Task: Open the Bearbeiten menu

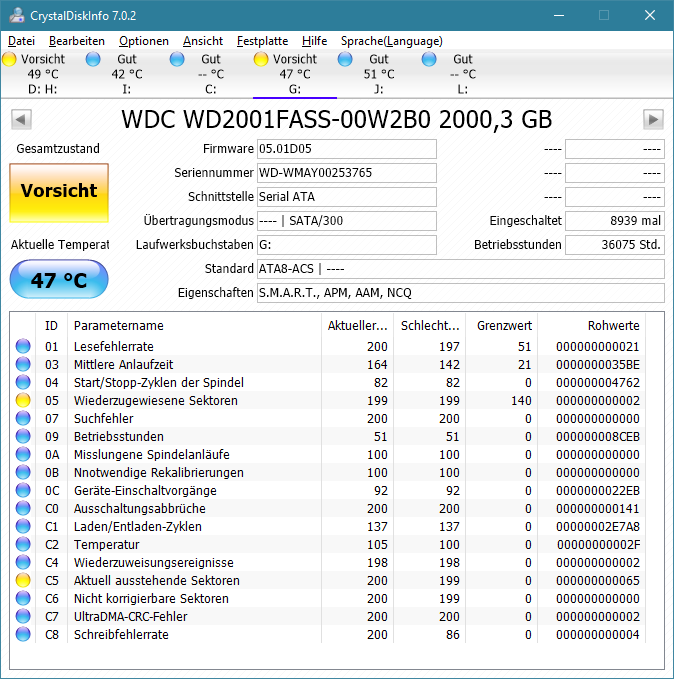Action: 77,41
